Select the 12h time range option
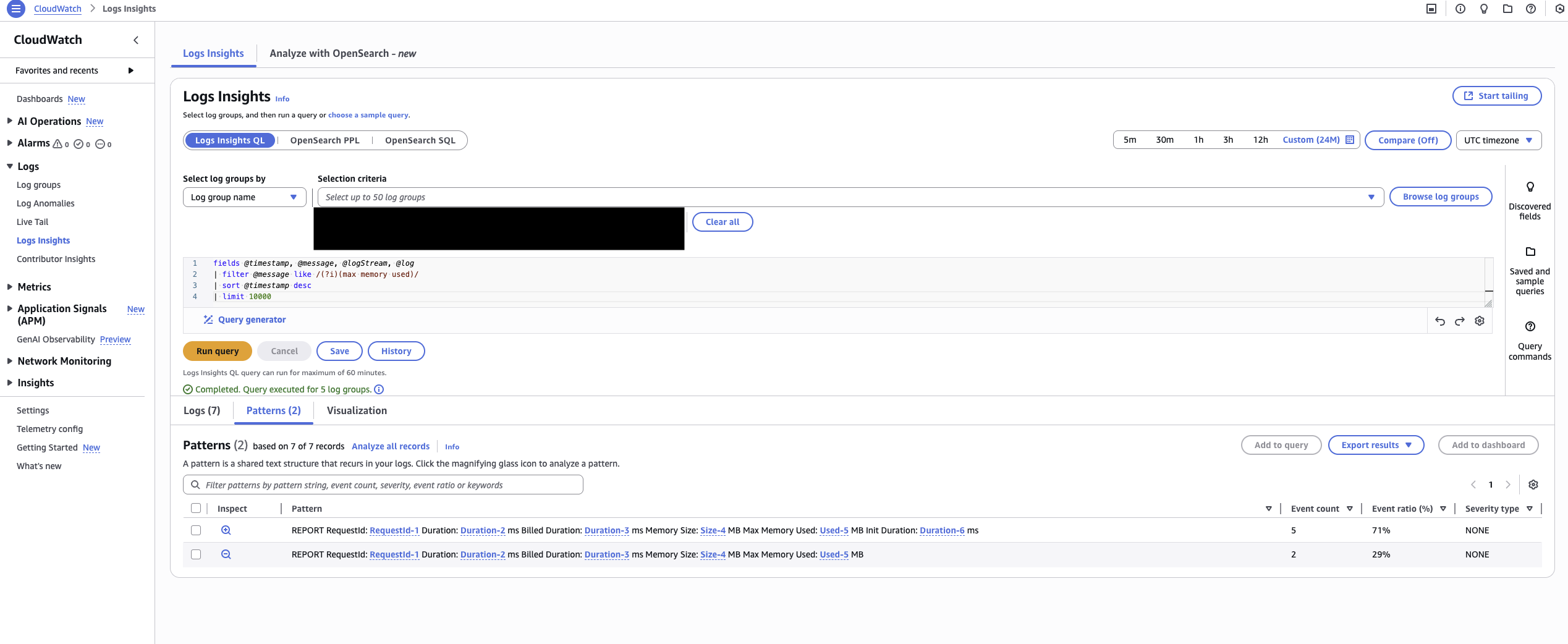Image resolution: width=1568 pixels, height=644 pixels. tap(1260, 140)
